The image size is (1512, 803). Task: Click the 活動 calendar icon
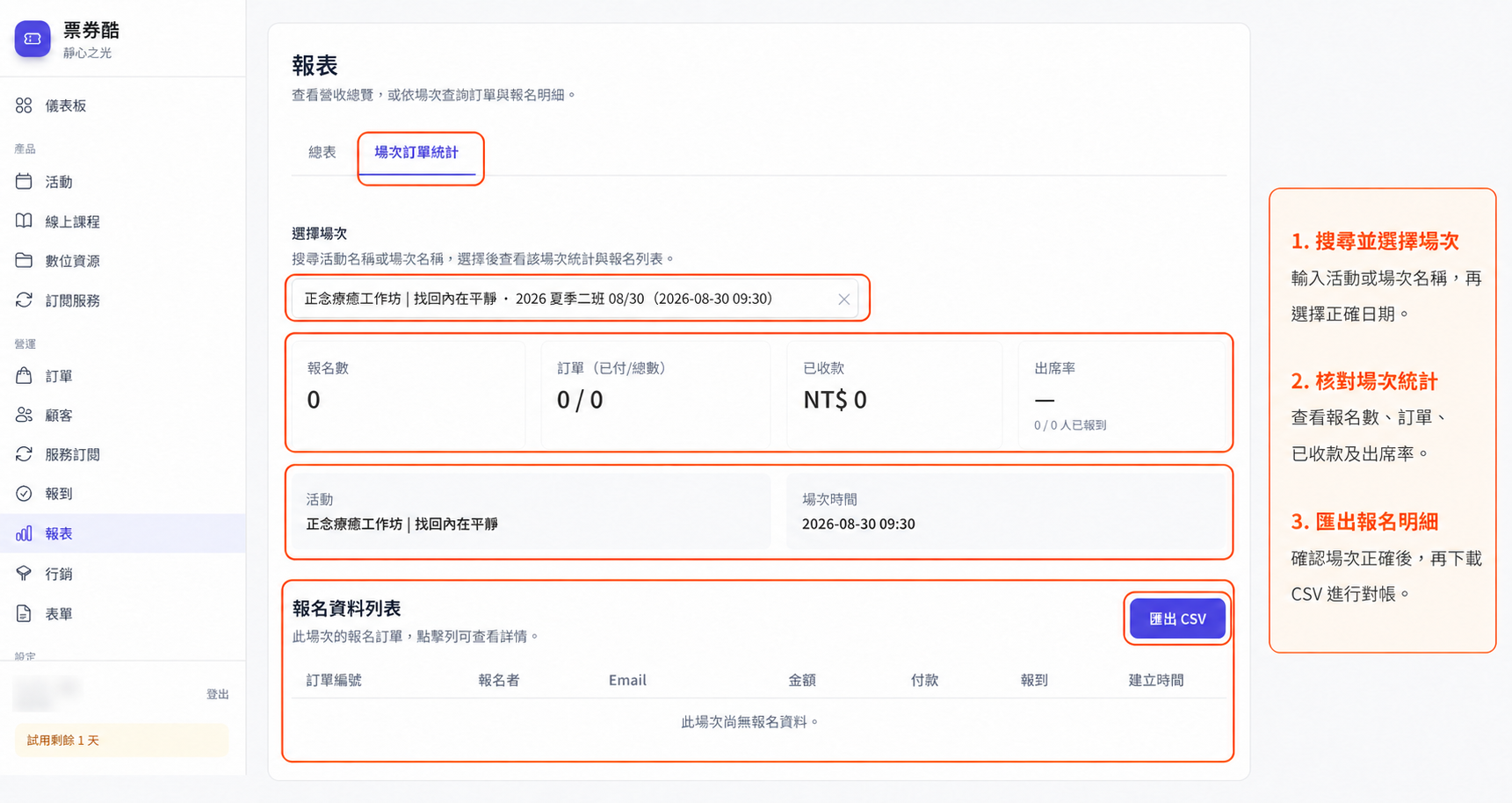(x=24, y=182)
